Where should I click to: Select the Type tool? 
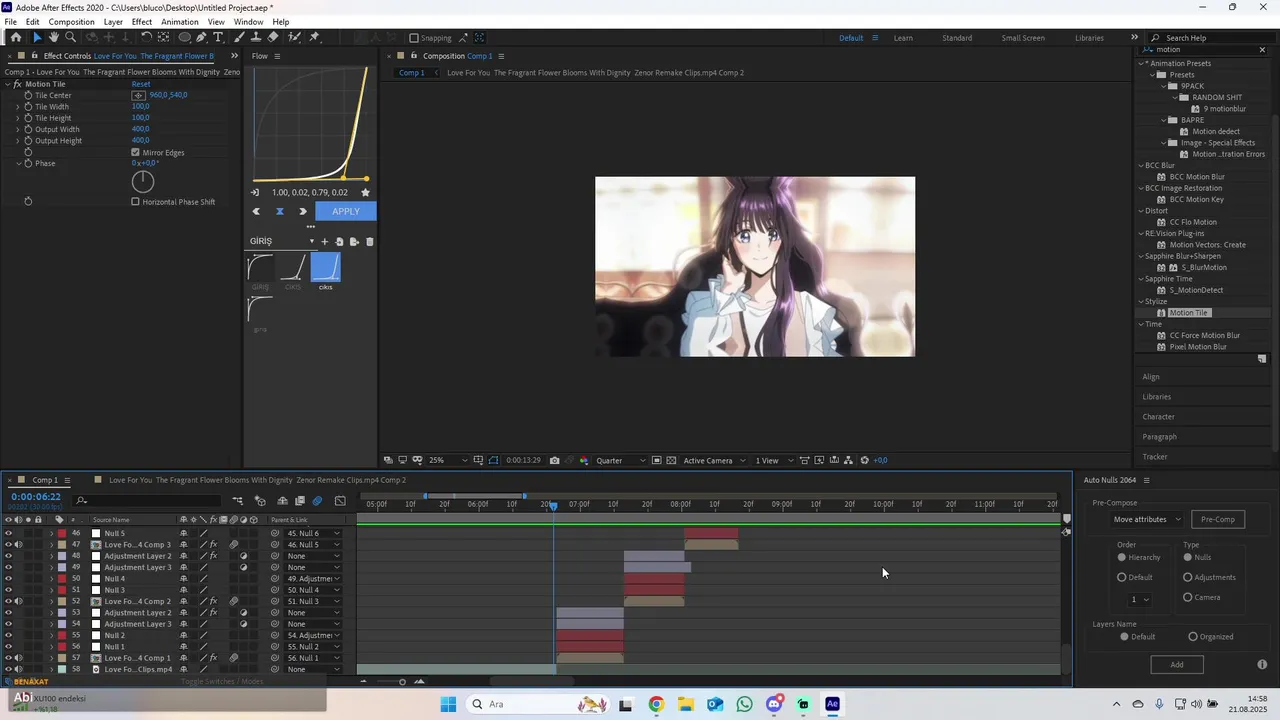click(x=218, y=38)
